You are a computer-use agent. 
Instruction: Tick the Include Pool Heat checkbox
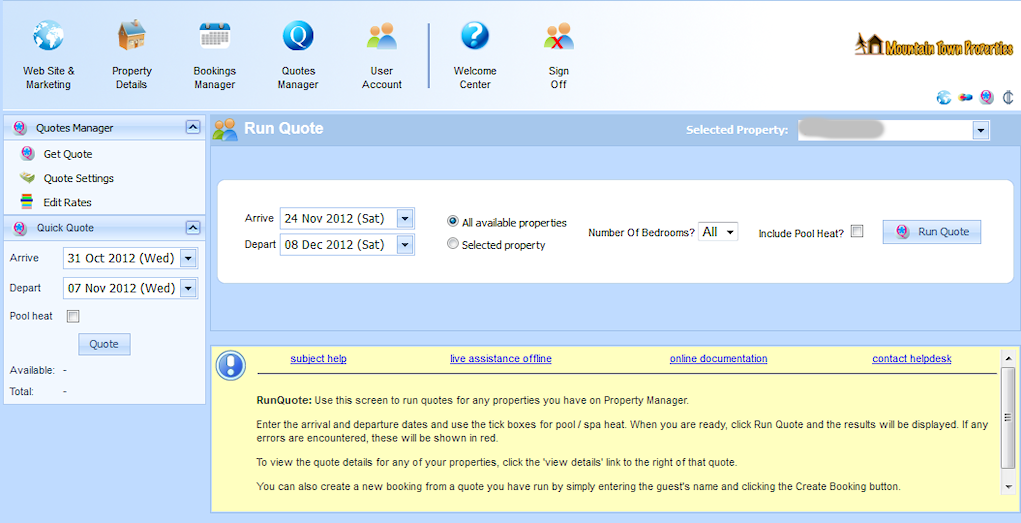point(857,231)
